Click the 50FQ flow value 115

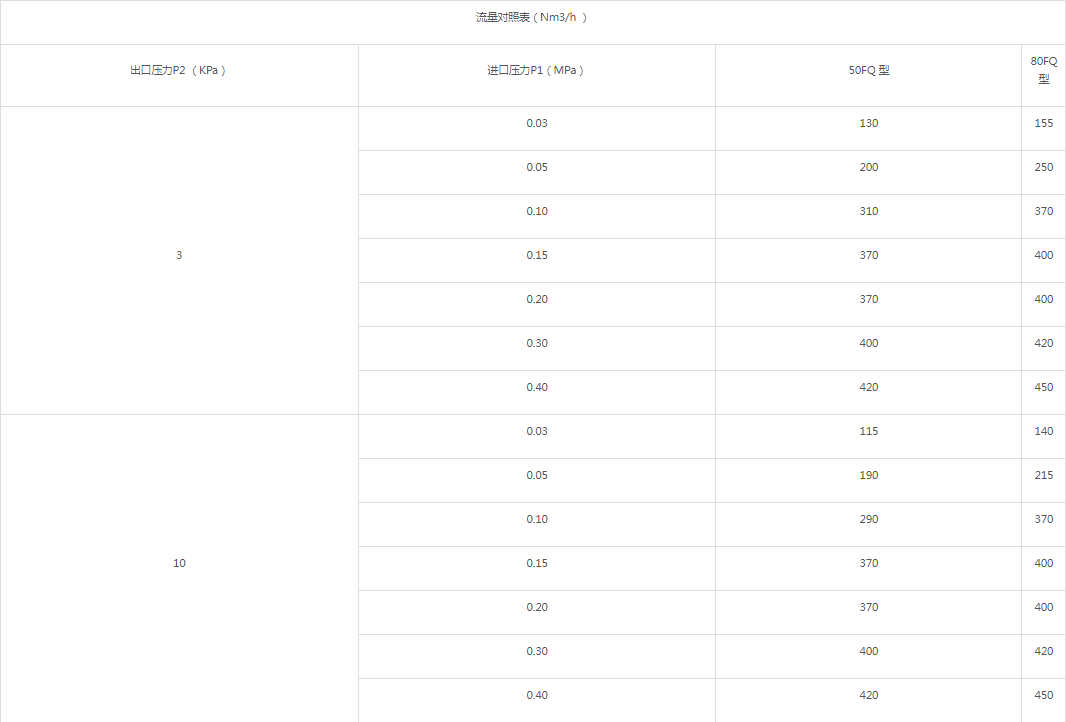(868, 431)
